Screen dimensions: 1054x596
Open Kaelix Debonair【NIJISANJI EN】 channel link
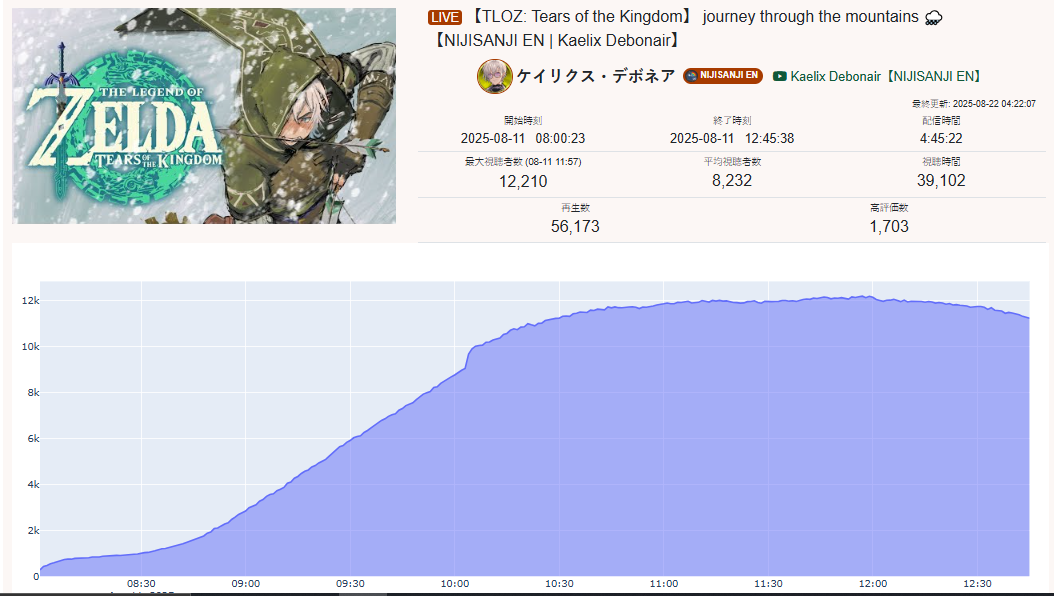(887, 76)
